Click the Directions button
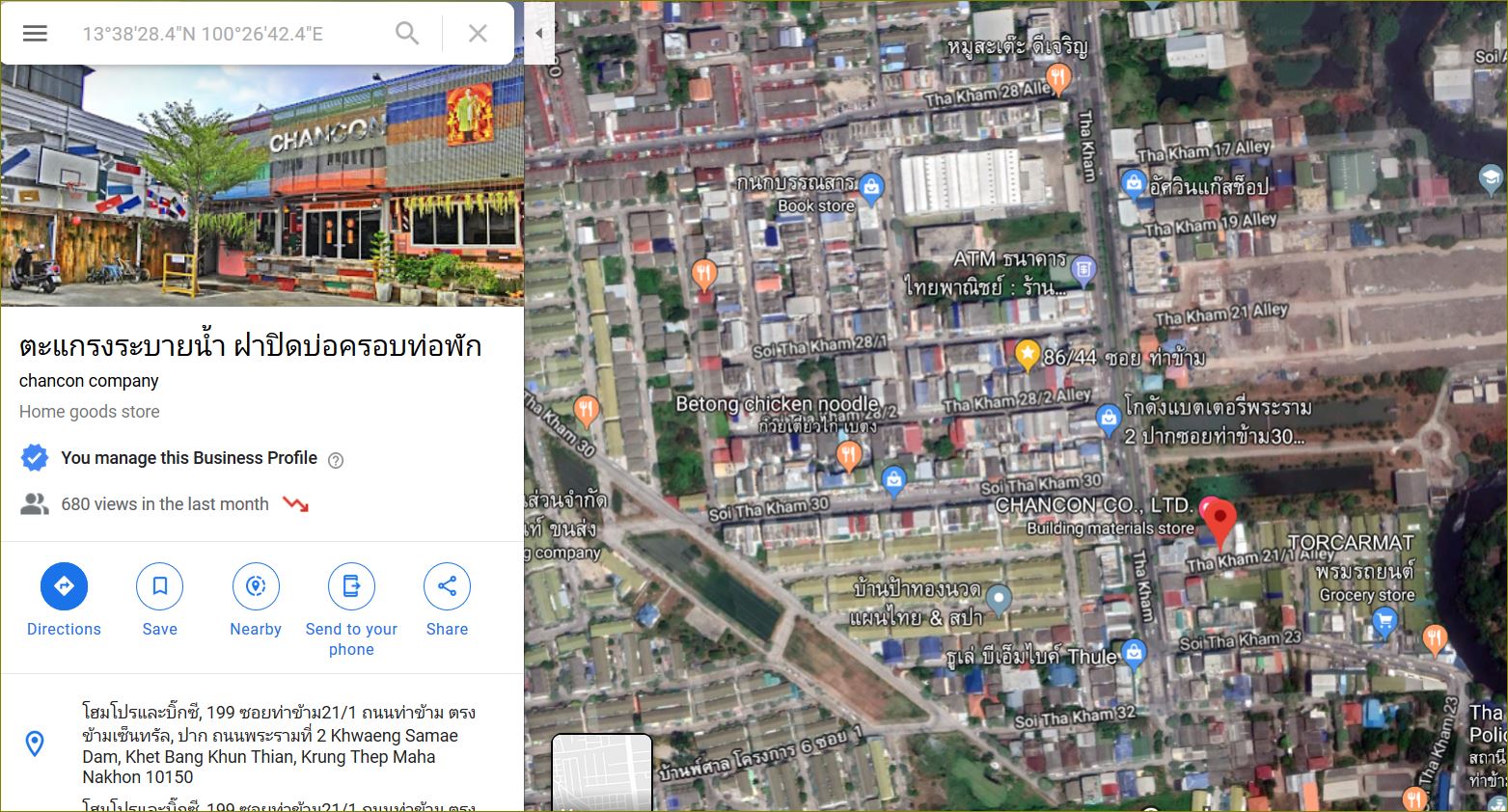Image resolution: width=1508 pixels, height=812 pixels. pos(64,586)
